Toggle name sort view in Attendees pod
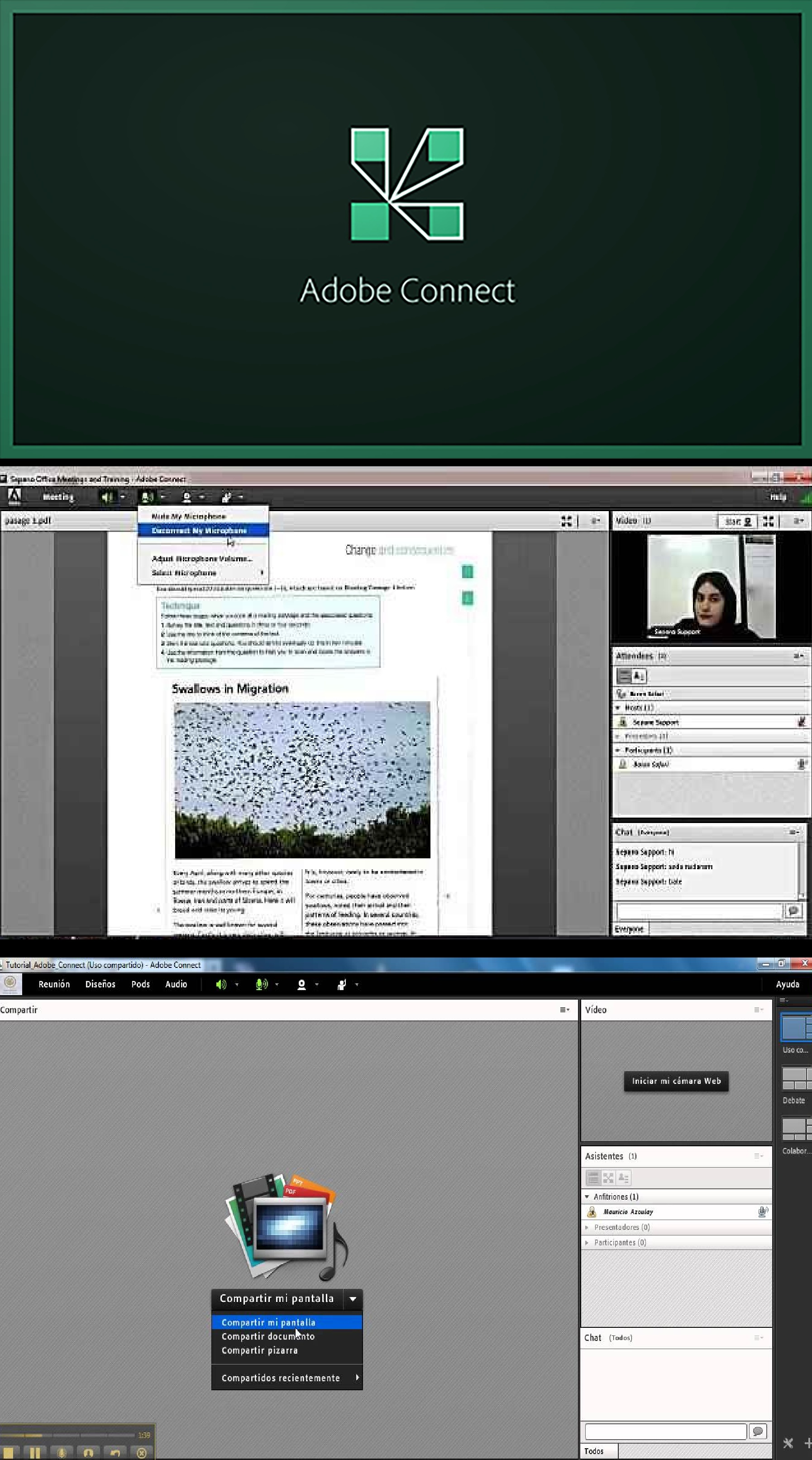 [639, 675]
